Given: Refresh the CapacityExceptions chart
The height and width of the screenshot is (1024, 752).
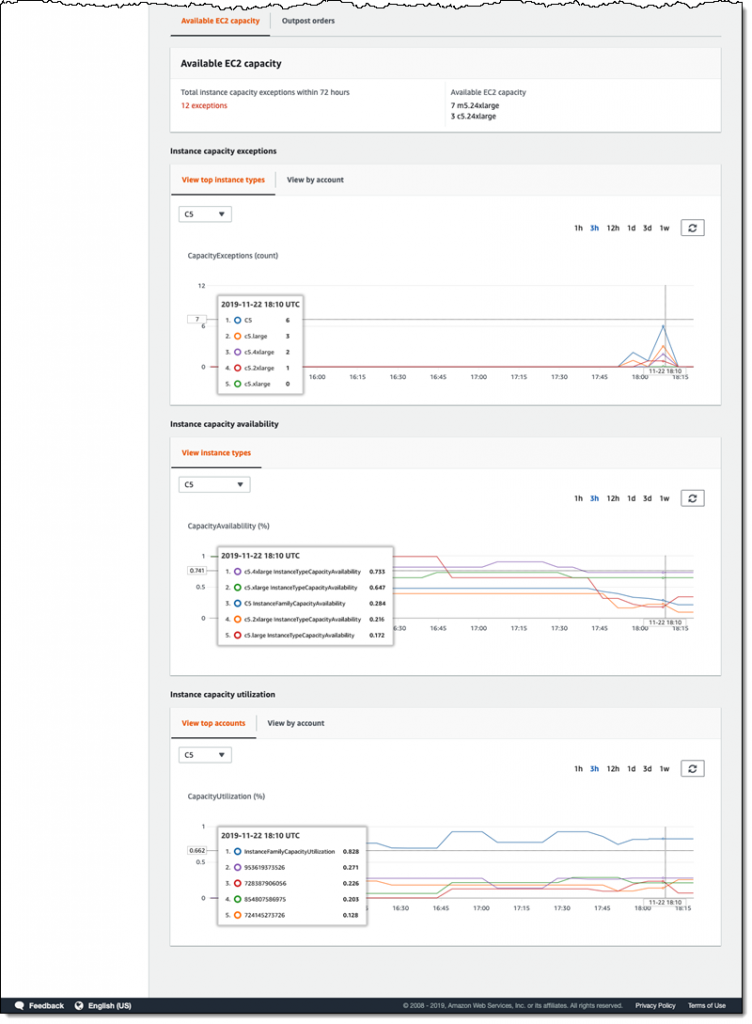Looking at the screenshot, I should (x=692, y=228).
